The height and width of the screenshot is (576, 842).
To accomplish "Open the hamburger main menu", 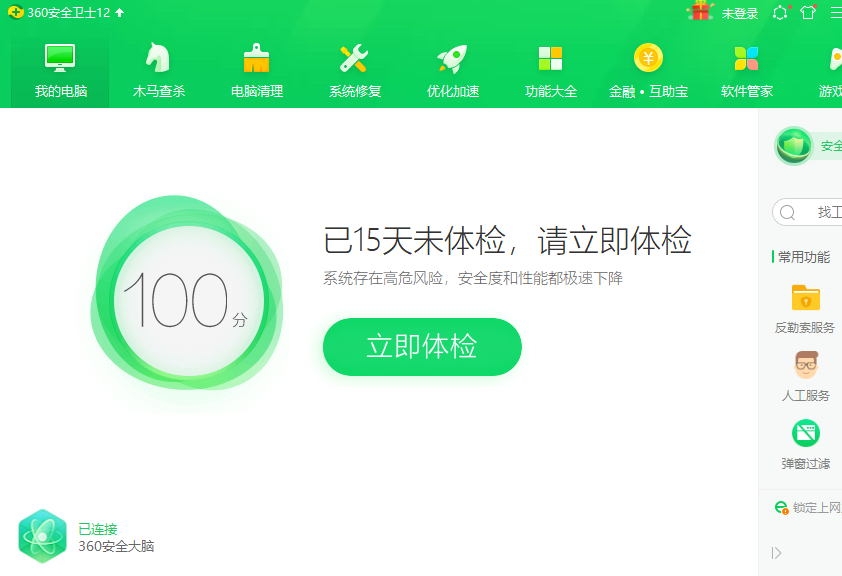I will point(835,13).
